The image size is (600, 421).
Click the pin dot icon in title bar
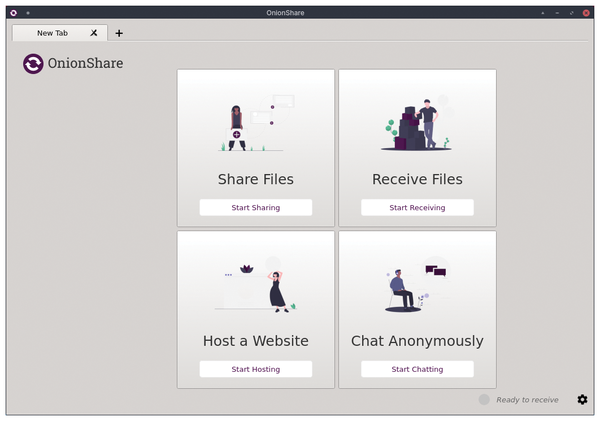click(28, 13)
